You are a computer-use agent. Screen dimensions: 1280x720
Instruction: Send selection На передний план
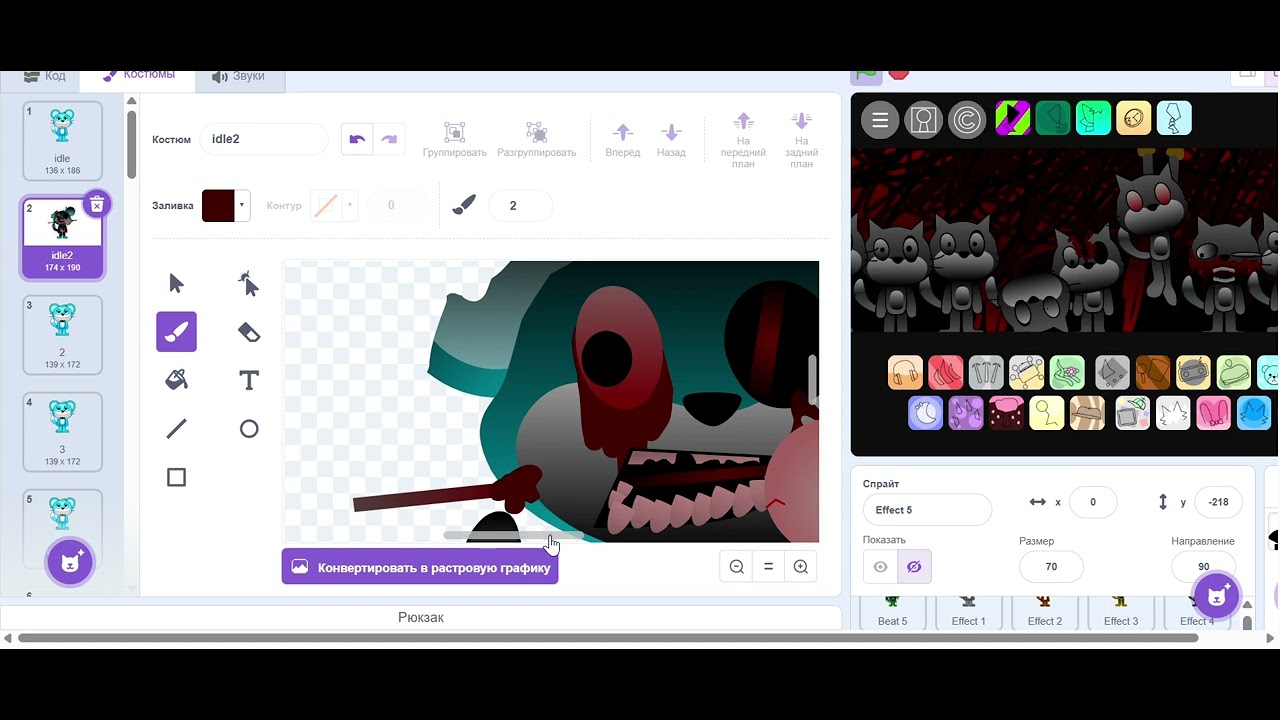tap(743, 140)
